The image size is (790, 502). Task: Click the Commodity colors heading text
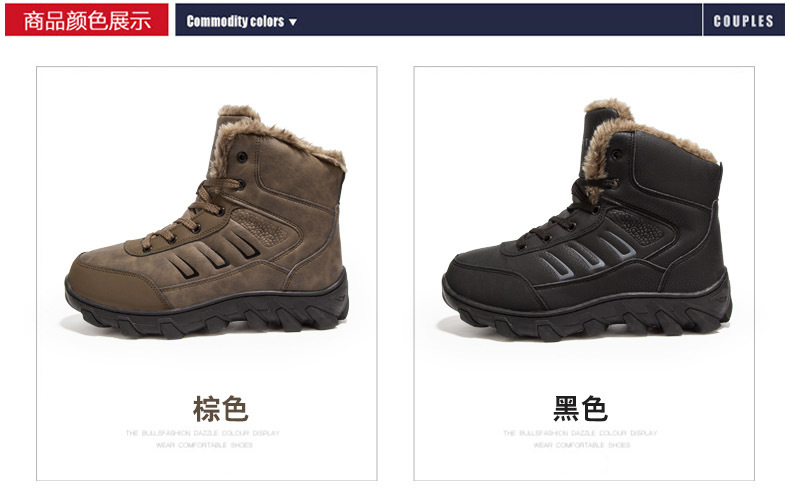235,21
